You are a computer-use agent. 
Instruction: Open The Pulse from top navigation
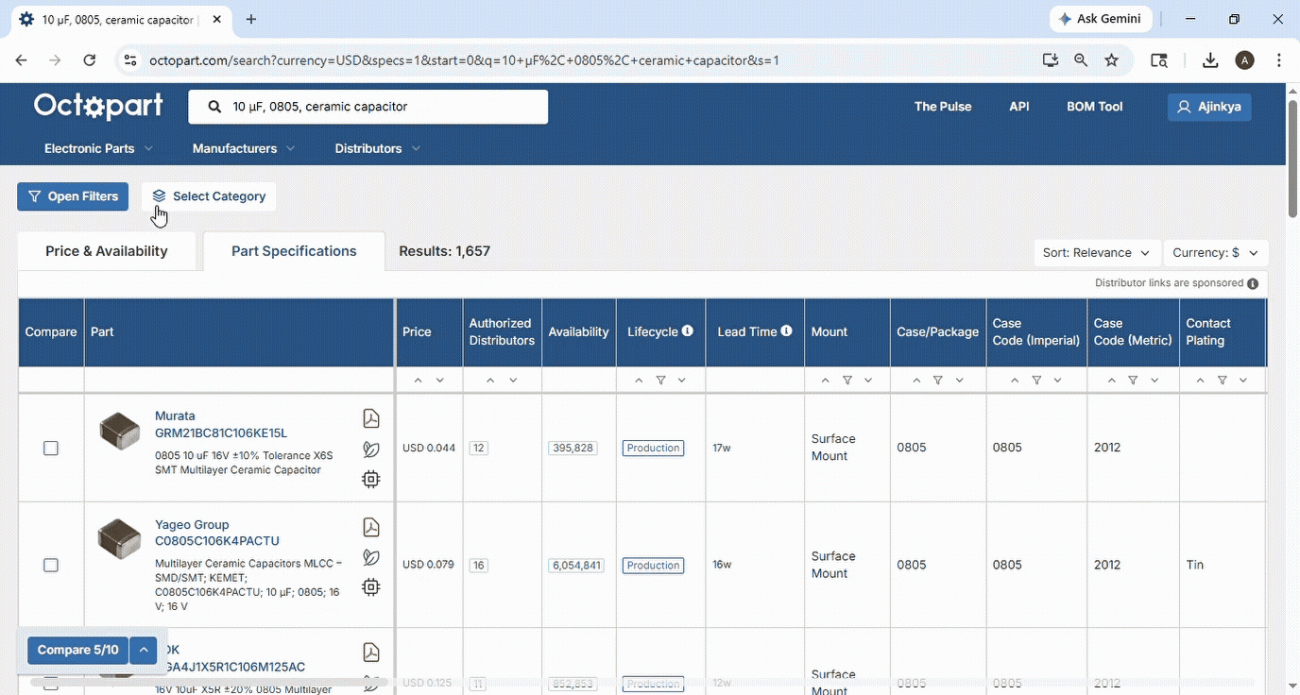click(943, 107)
